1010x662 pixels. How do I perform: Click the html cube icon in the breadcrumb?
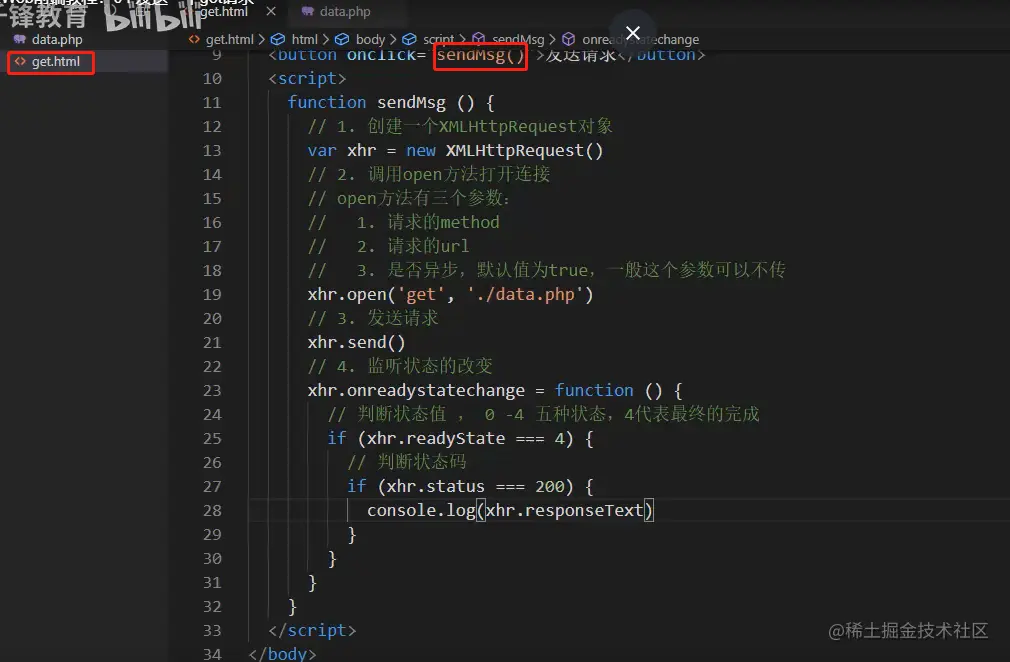[278, 39]
